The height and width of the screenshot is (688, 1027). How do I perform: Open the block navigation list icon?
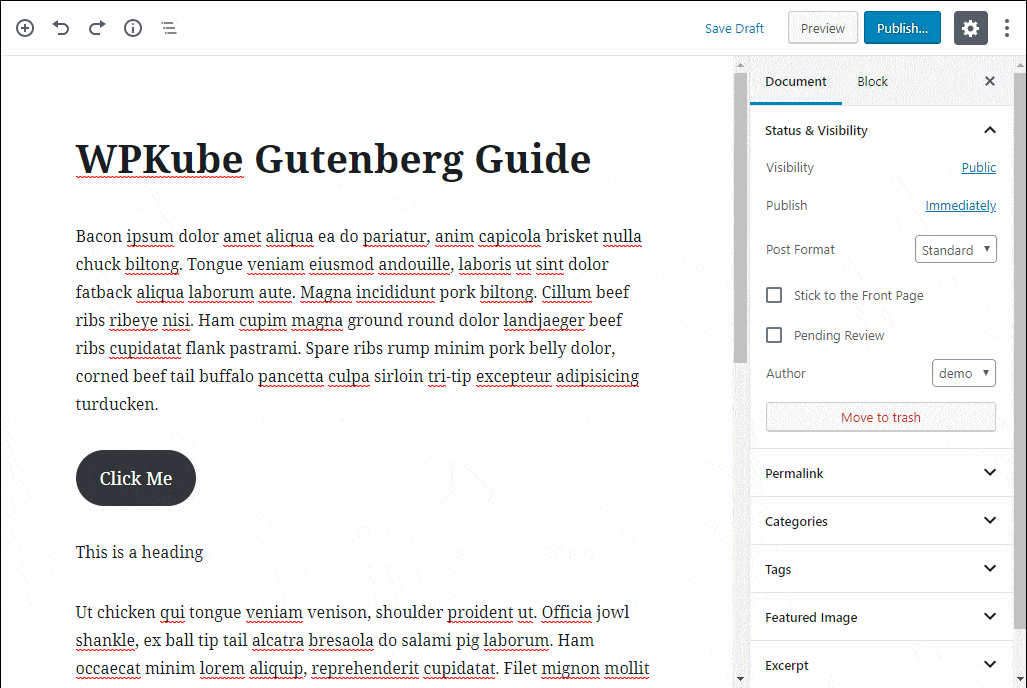[169, 28]
